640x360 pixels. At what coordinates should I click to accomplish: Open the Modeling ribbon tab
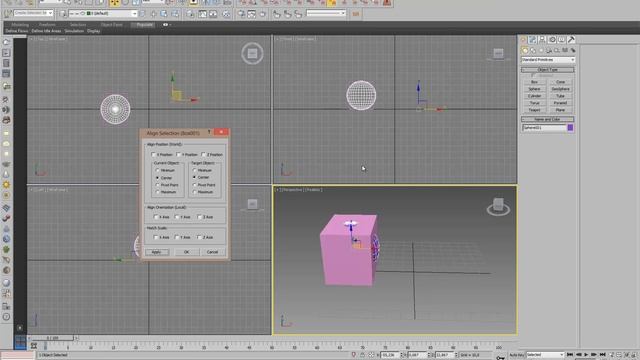(x=20, y=25)
